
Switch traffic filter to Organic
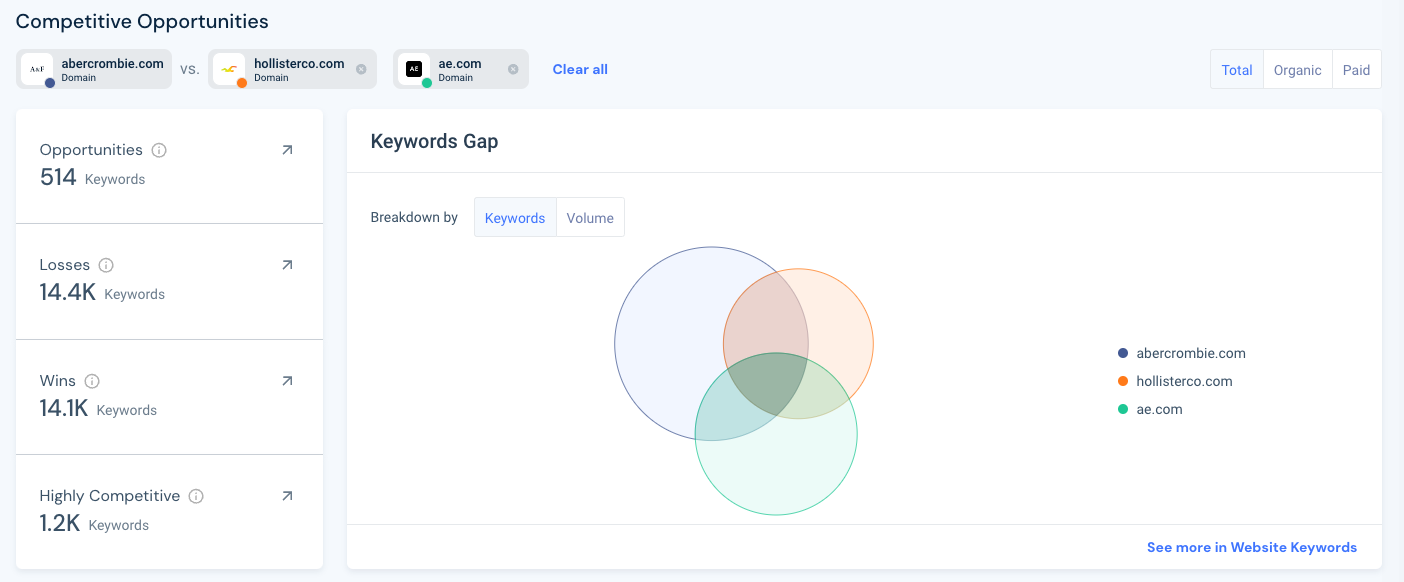point(1298,70)
